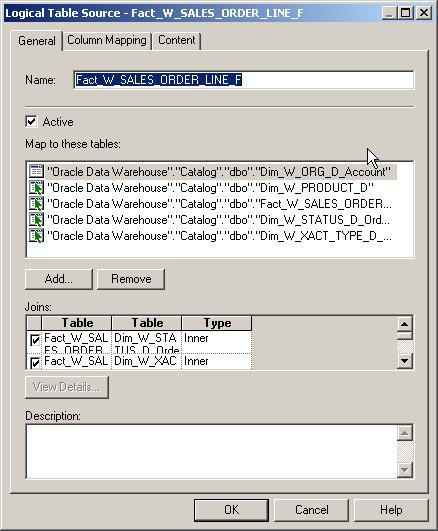Click into the Name input field

(243, 80)
